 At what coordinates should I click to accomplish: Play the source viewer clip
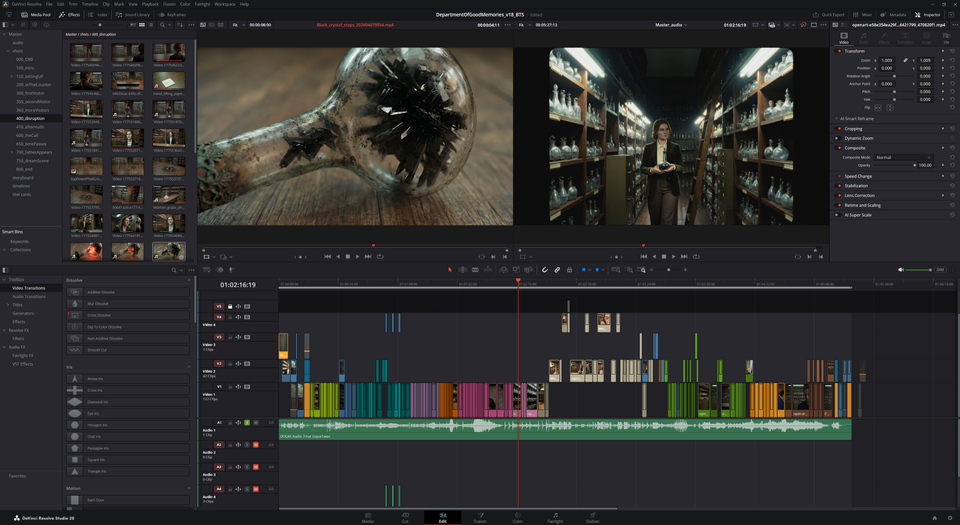(x=358, y=257)
